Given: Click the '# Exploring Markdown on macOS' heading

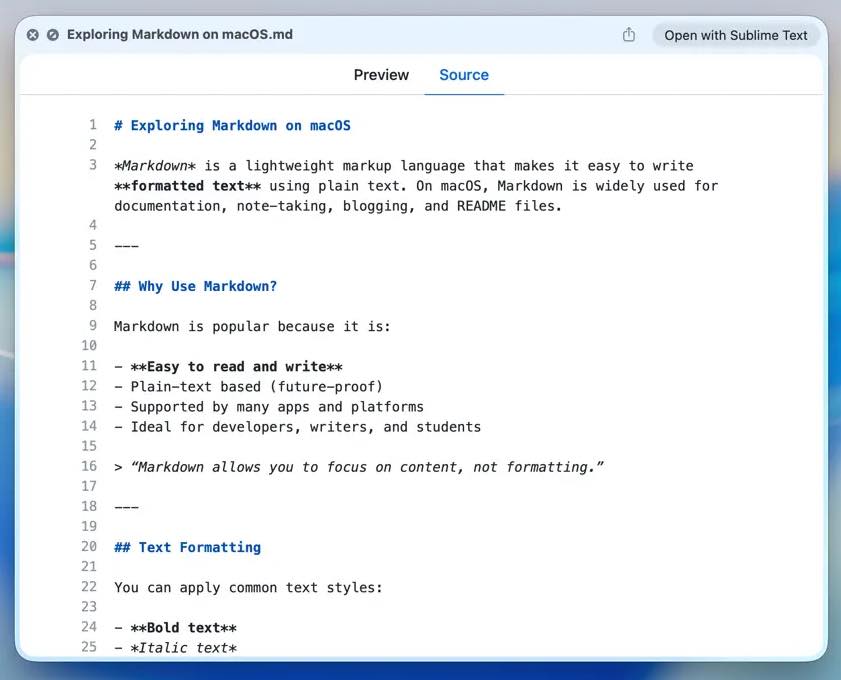Looking at the screenshot, I should tap(232, 126).
